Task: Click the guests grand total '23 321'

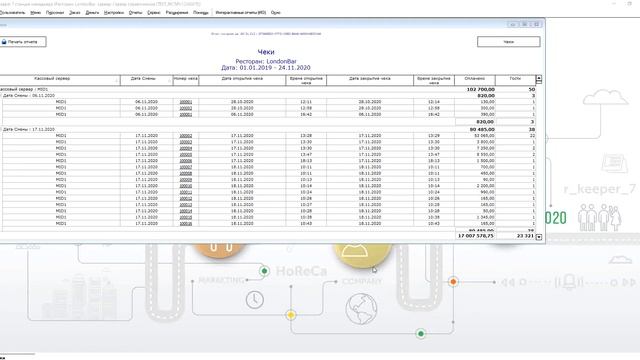Action: pyautogui.click(x=525, y=236)
